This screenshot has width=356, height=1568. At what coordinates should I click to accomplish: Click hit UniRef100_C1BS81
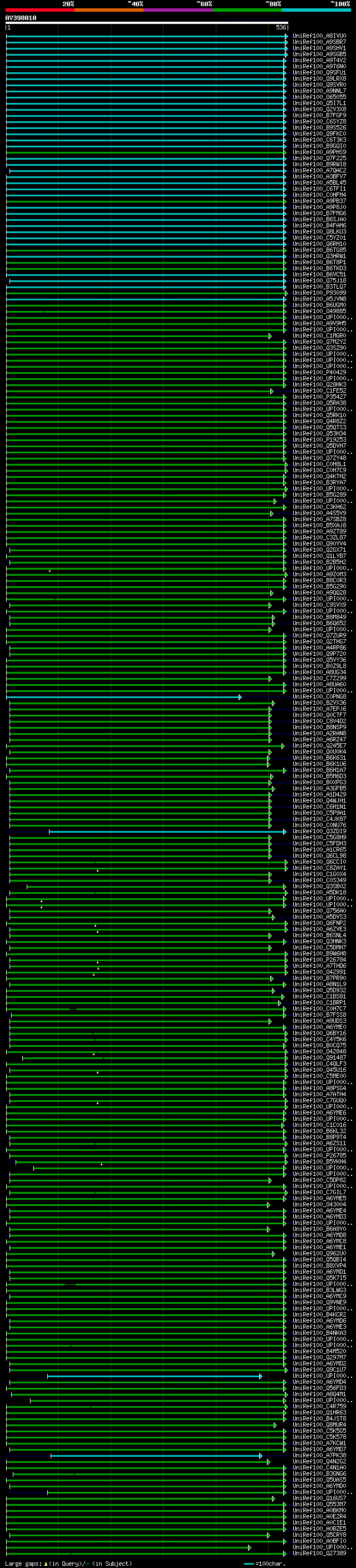(319, 996)
